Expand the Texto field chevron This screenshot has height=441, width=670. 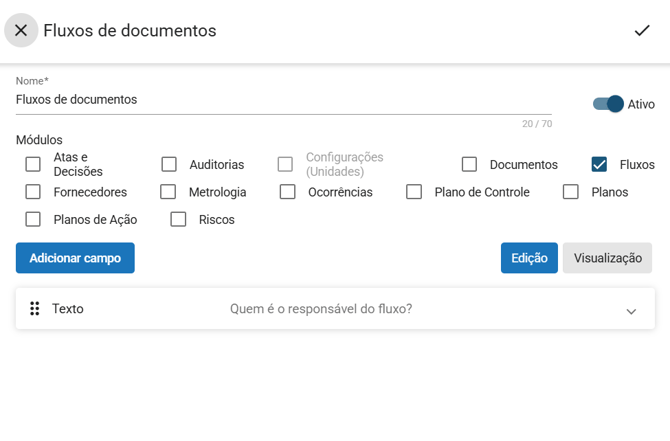click(631, 311)
